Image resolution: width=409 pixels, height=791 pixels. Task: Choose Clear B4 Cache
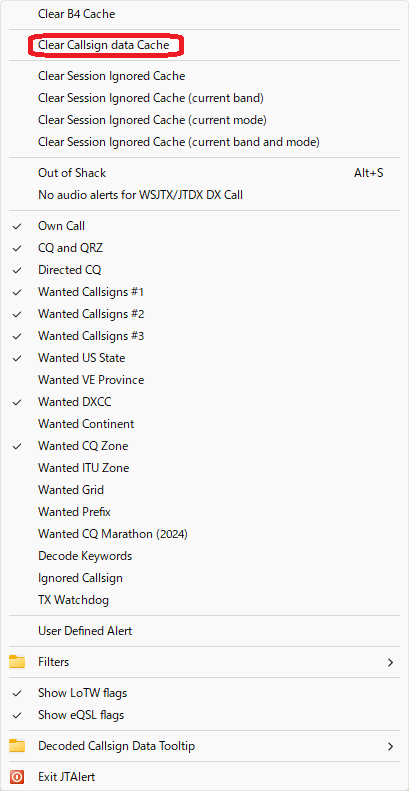pos(204,14)
